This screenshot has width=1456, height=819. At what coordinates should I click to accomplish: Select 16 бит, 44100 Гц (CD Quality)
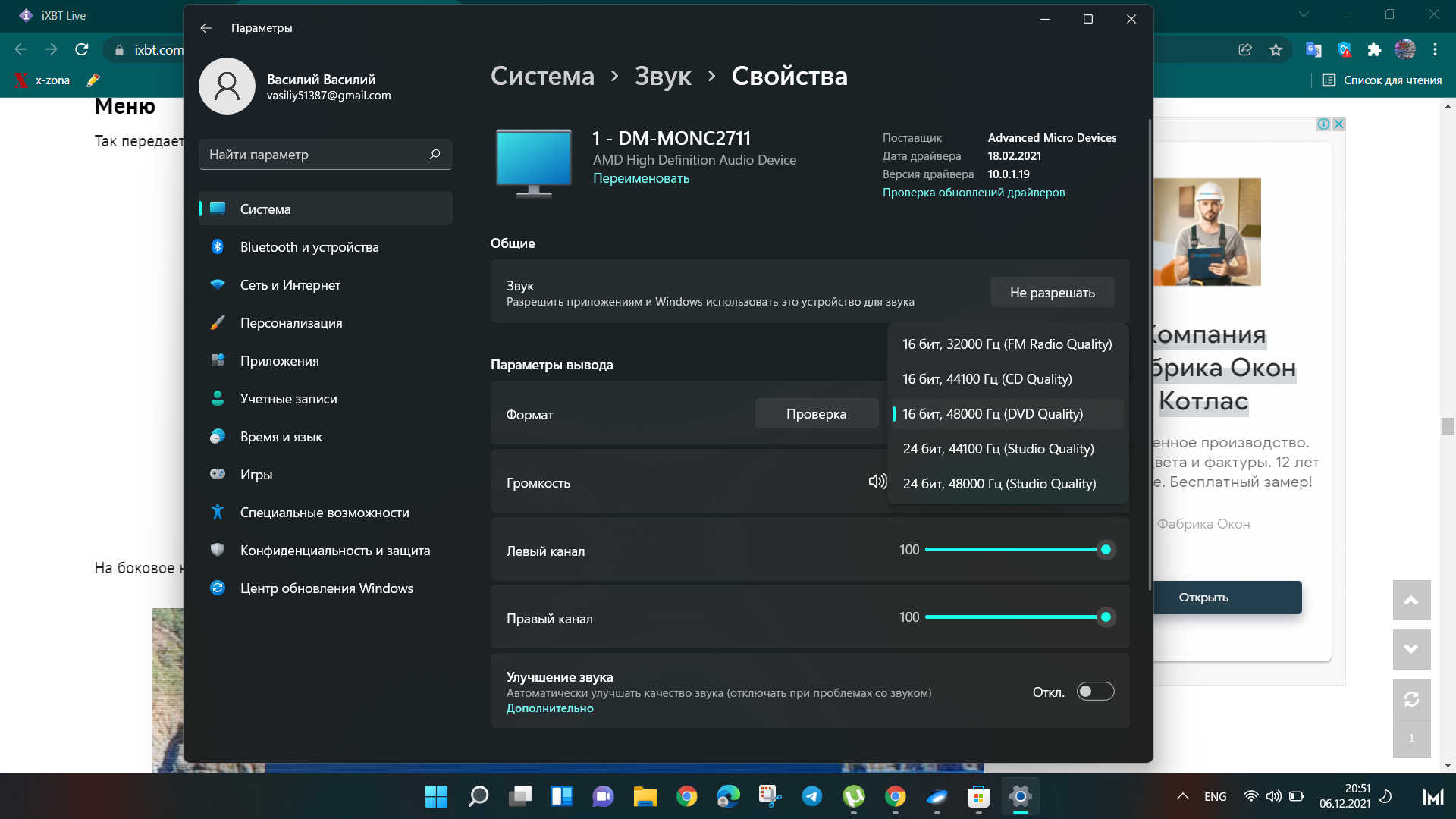click(x=987, y=379)
